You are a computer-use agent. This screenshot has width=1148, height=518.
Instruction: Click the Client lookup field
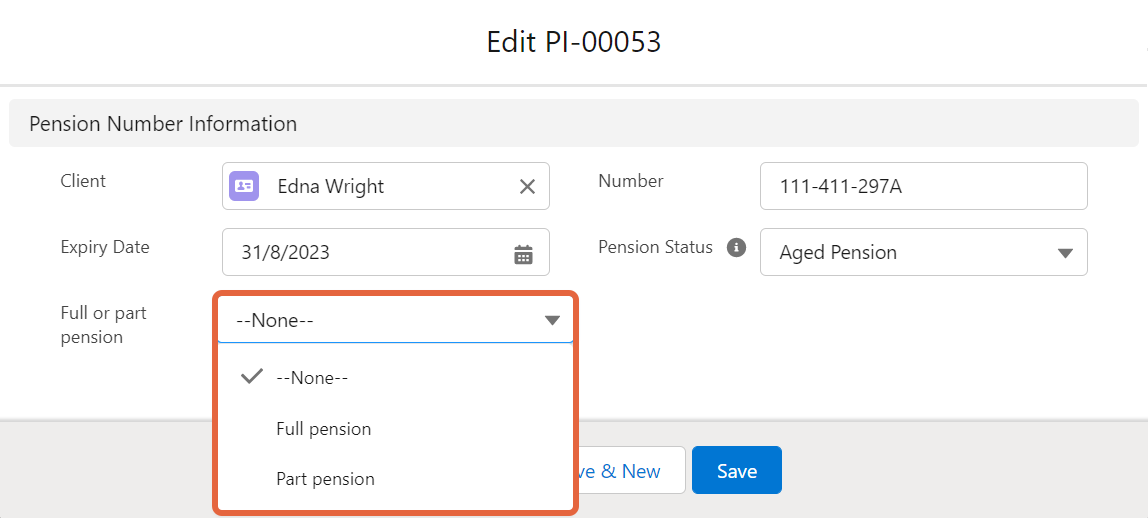point(386,186)
